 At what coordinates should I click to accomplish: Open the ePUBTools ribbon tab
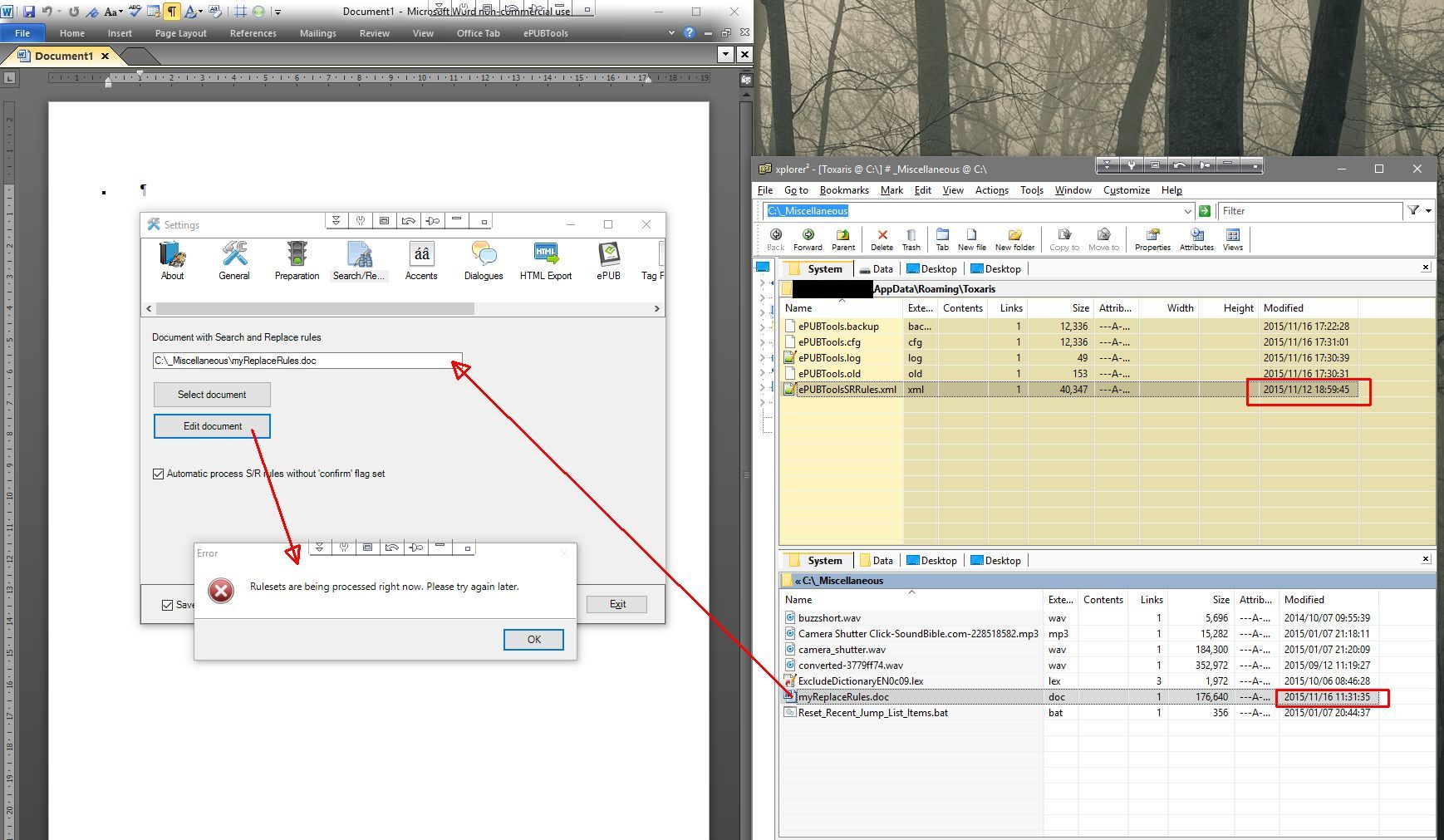(546, 33)
